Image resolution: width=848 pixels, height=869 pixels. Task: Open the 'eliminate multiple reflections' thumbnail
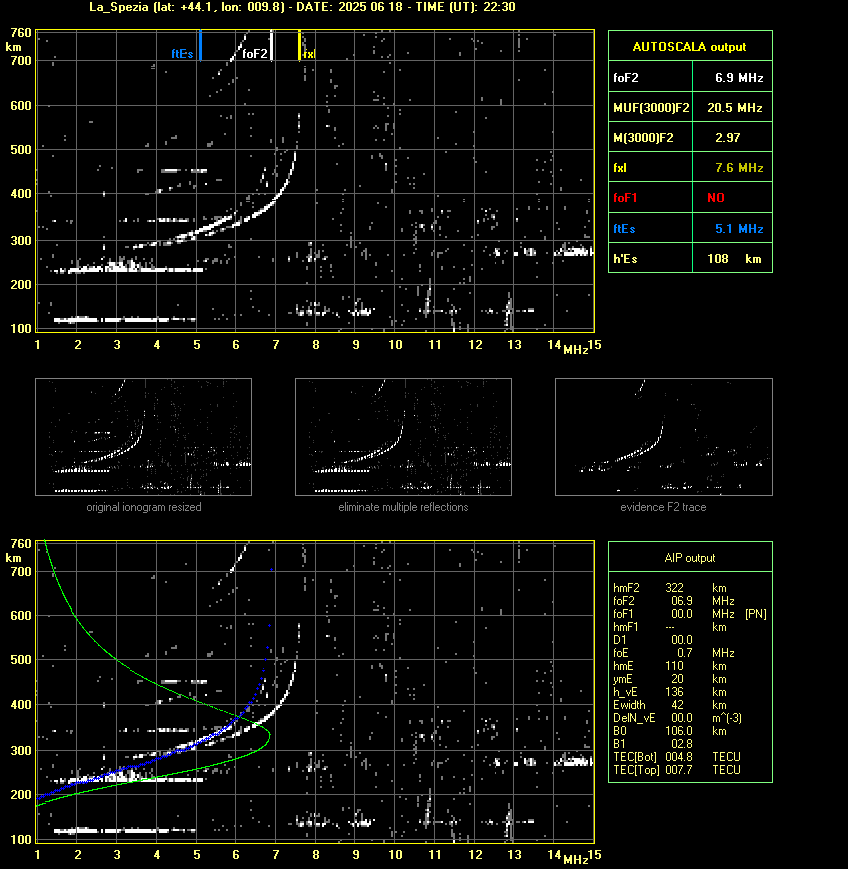[x=403, y=437]
